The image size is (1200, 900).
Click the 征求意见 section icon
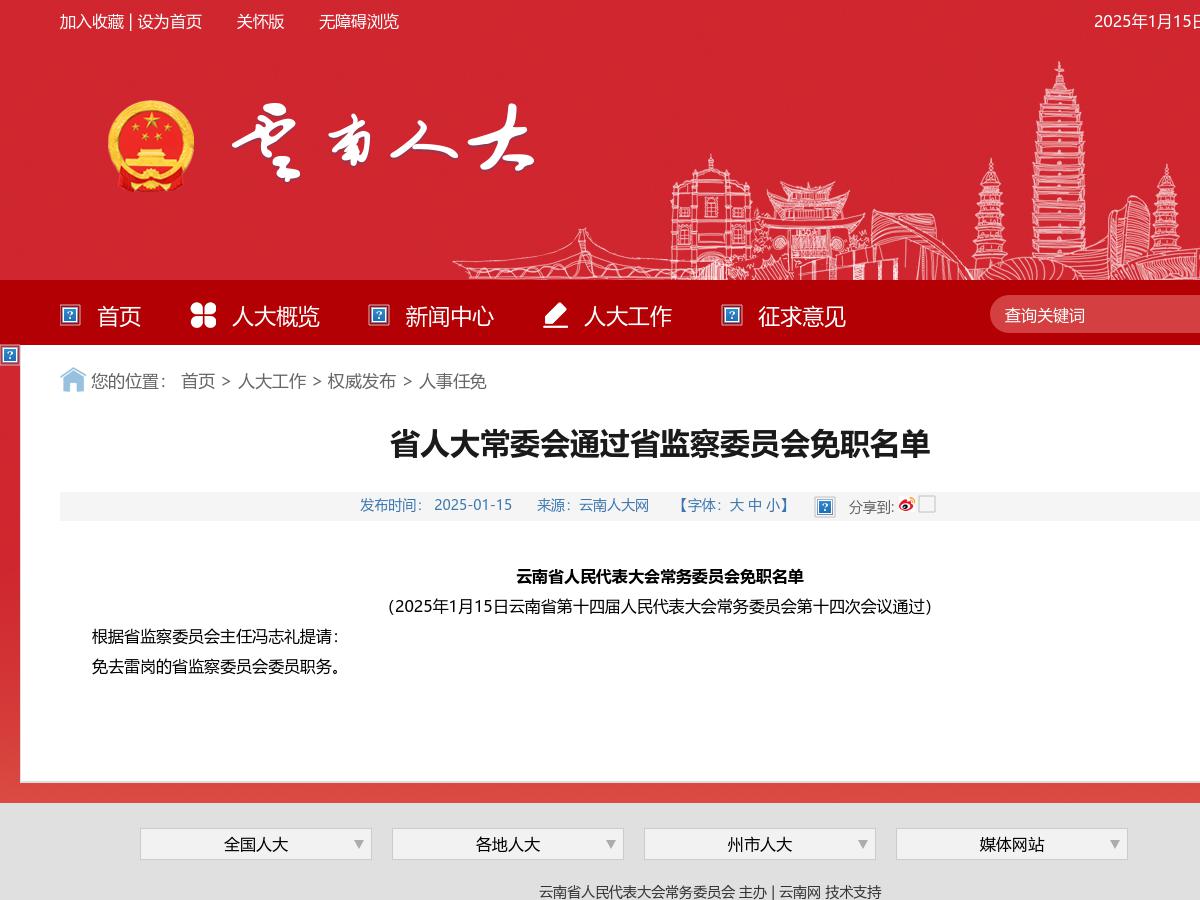click(x=729, y=314)
